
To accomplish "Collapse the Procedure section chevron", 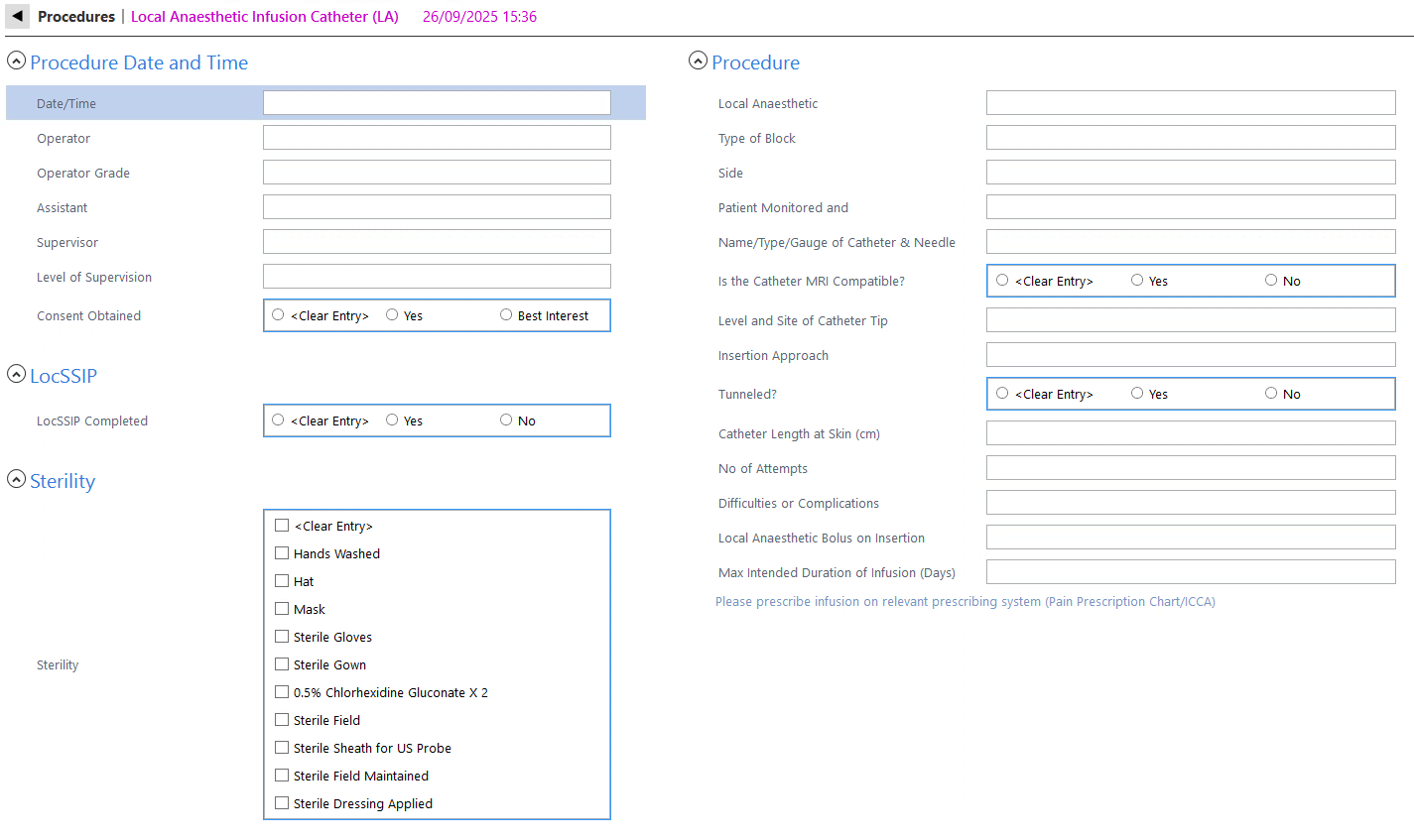I will [x=698, y=61].
